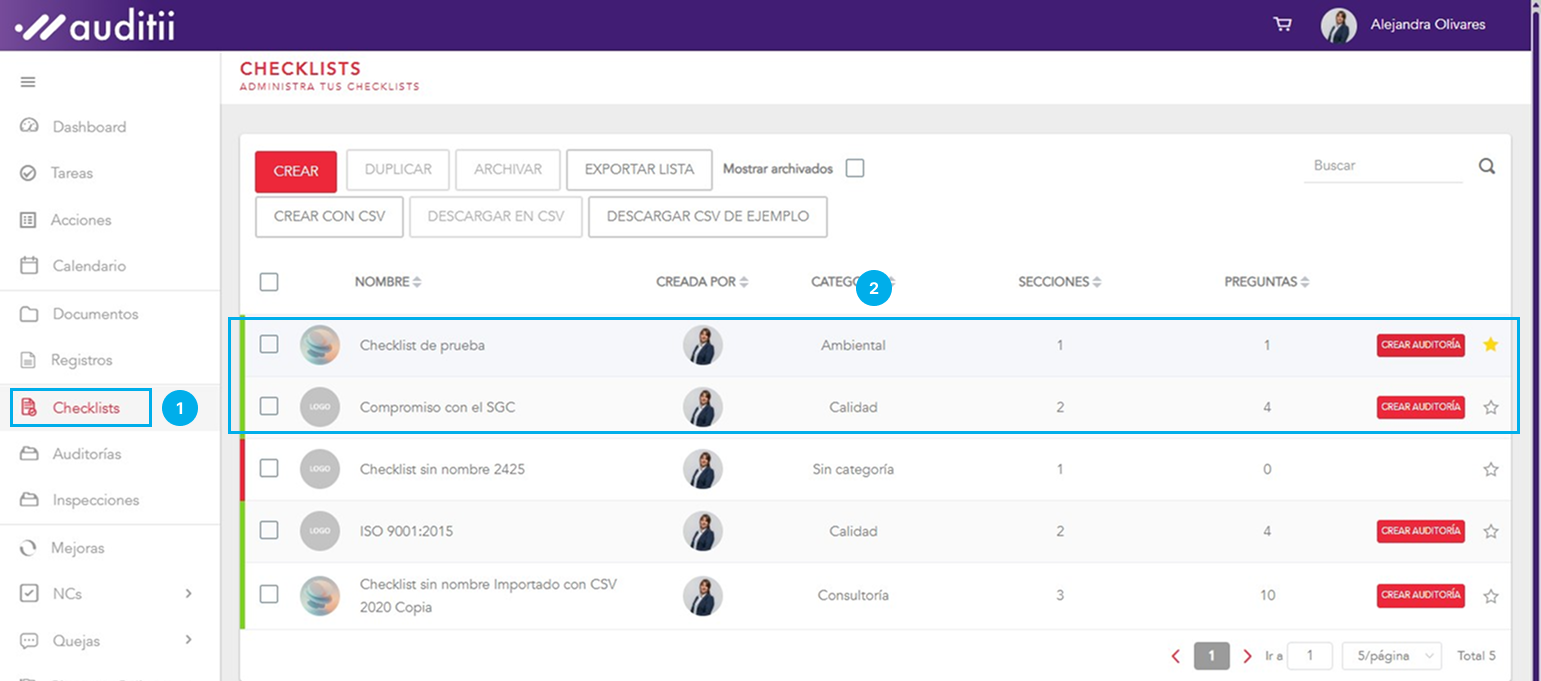Image resolution: width=1541 pixels, height=681 pixels.
Task: Open the 5/página page size dropdown
Action: tap(1391, 656)
